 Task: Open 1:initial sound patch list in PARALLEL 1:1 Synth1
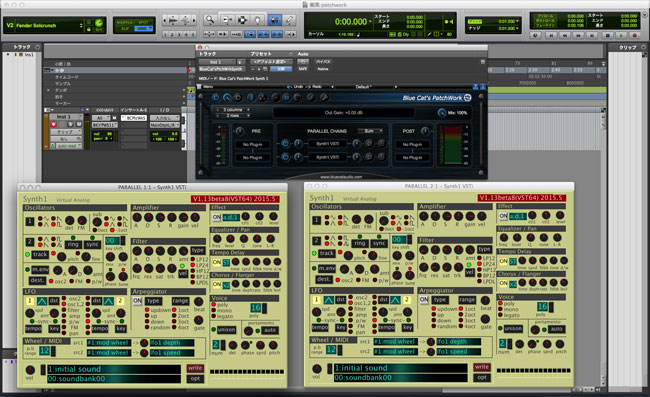coord(114,369)
